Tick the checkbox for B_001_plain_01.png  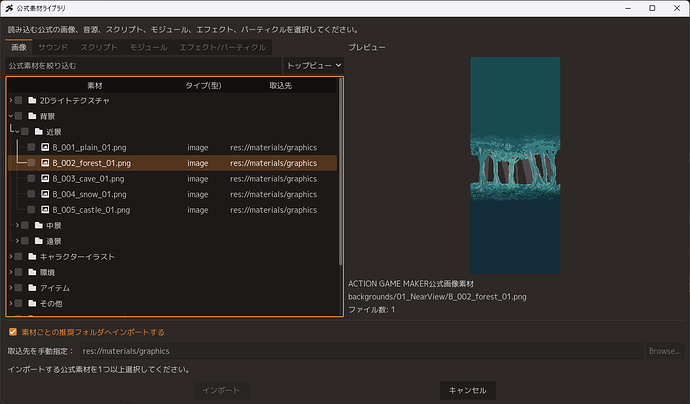(x=31, y=147)
